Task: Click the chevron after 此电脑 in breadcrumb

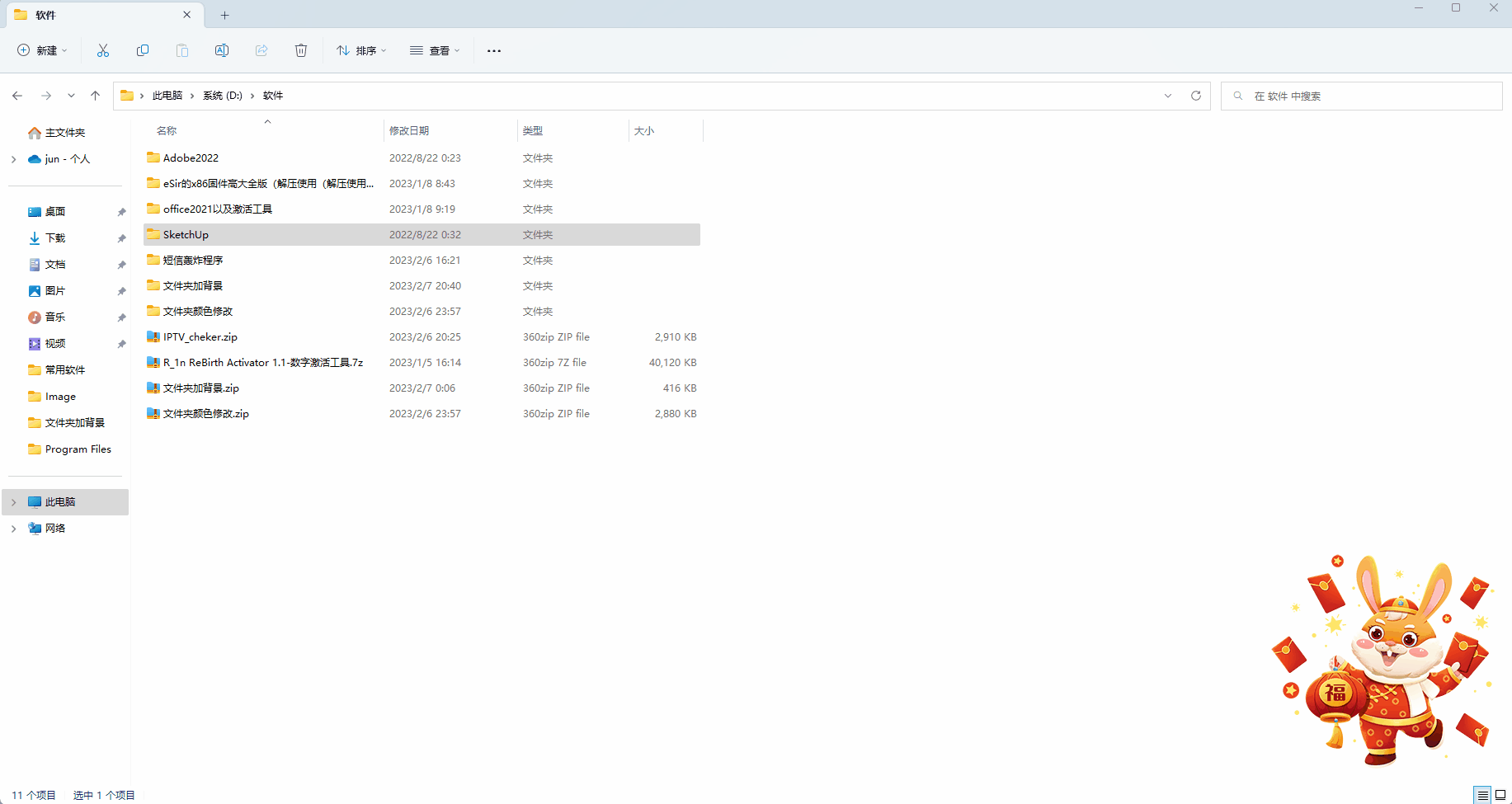Action: point(192,96)
